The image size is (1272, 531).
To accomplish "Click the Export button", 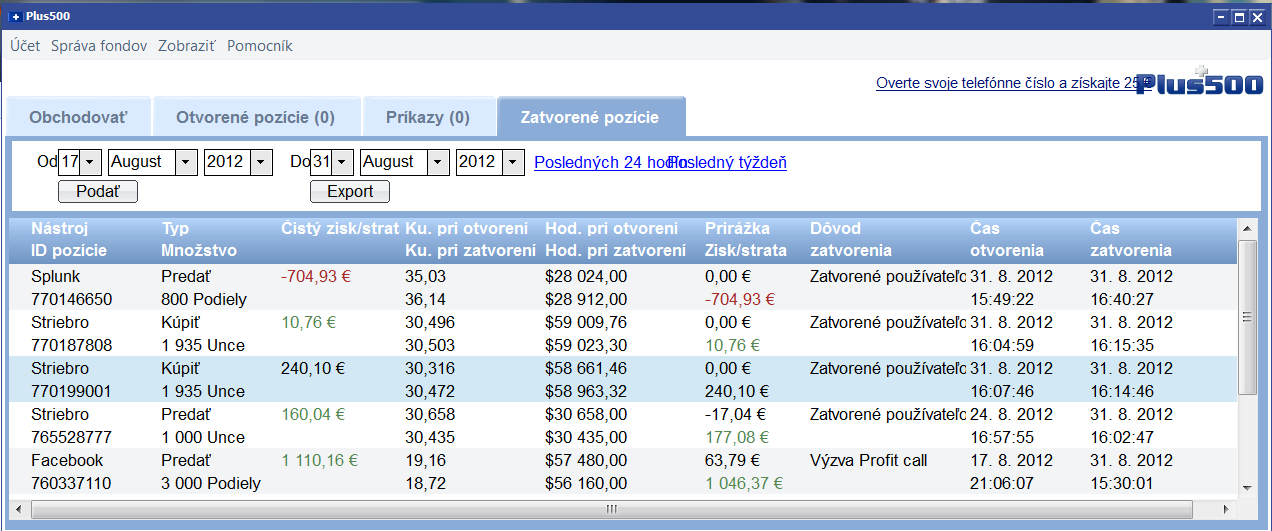I will (x=350, y=192).
